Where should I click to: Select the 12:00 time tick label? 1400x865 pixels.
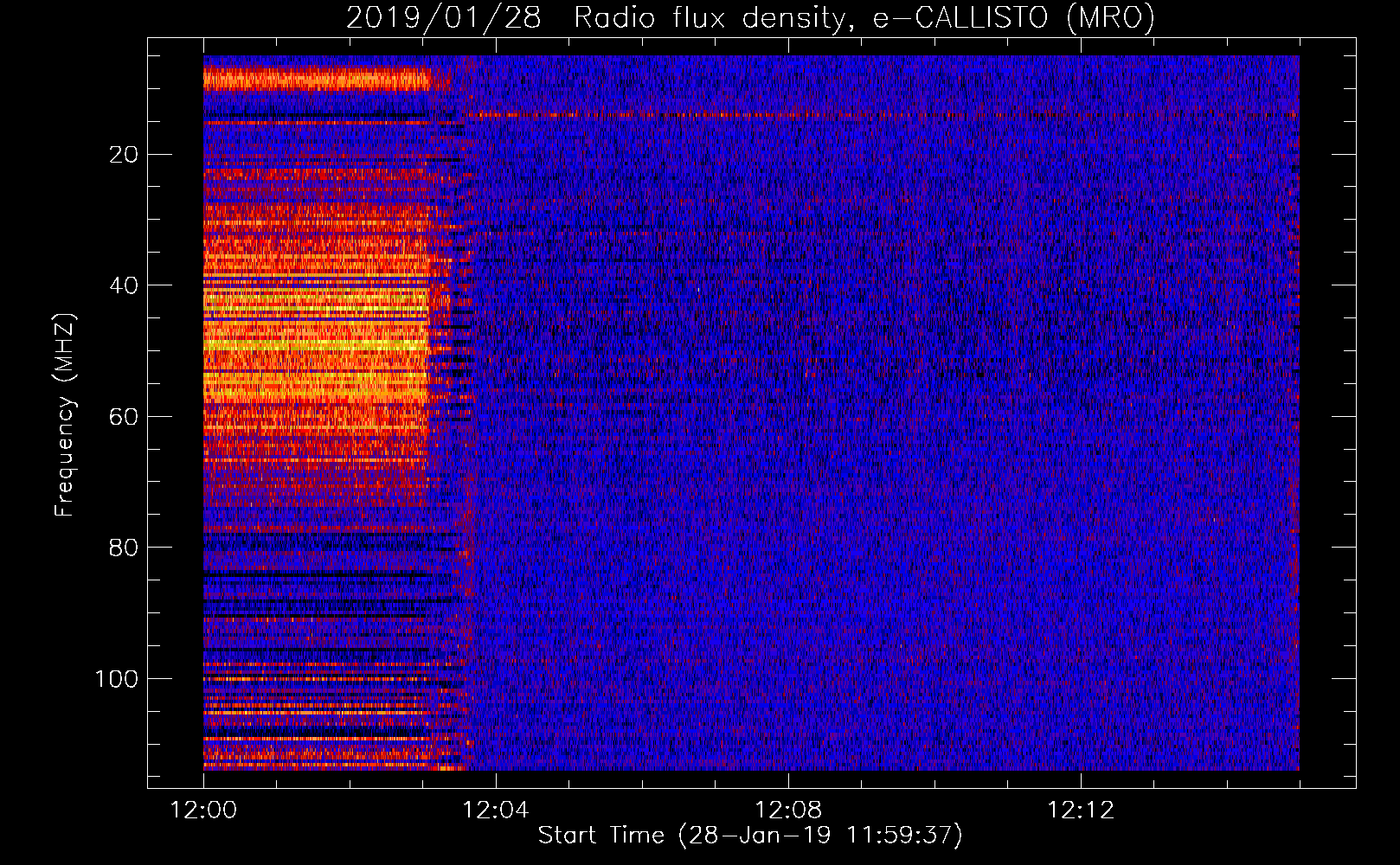pyautogui.click(x=203, y=811)
